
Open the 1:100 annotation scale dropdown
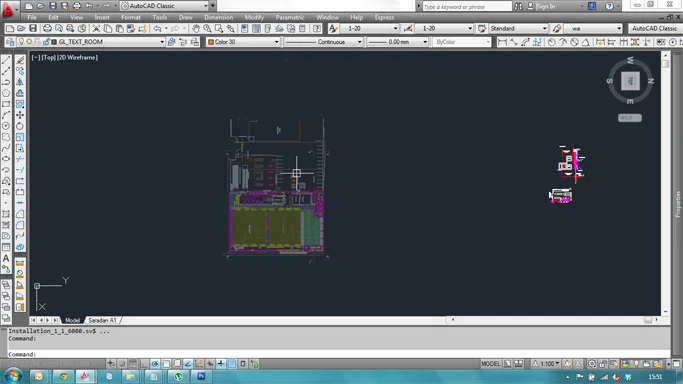547,364
